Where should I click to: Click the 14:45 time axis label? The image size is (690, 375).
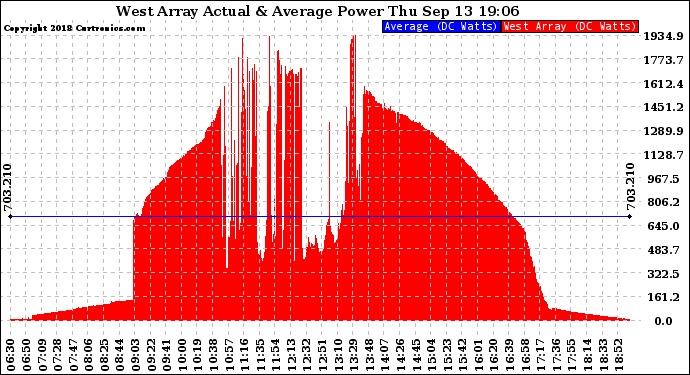point(415,354)
